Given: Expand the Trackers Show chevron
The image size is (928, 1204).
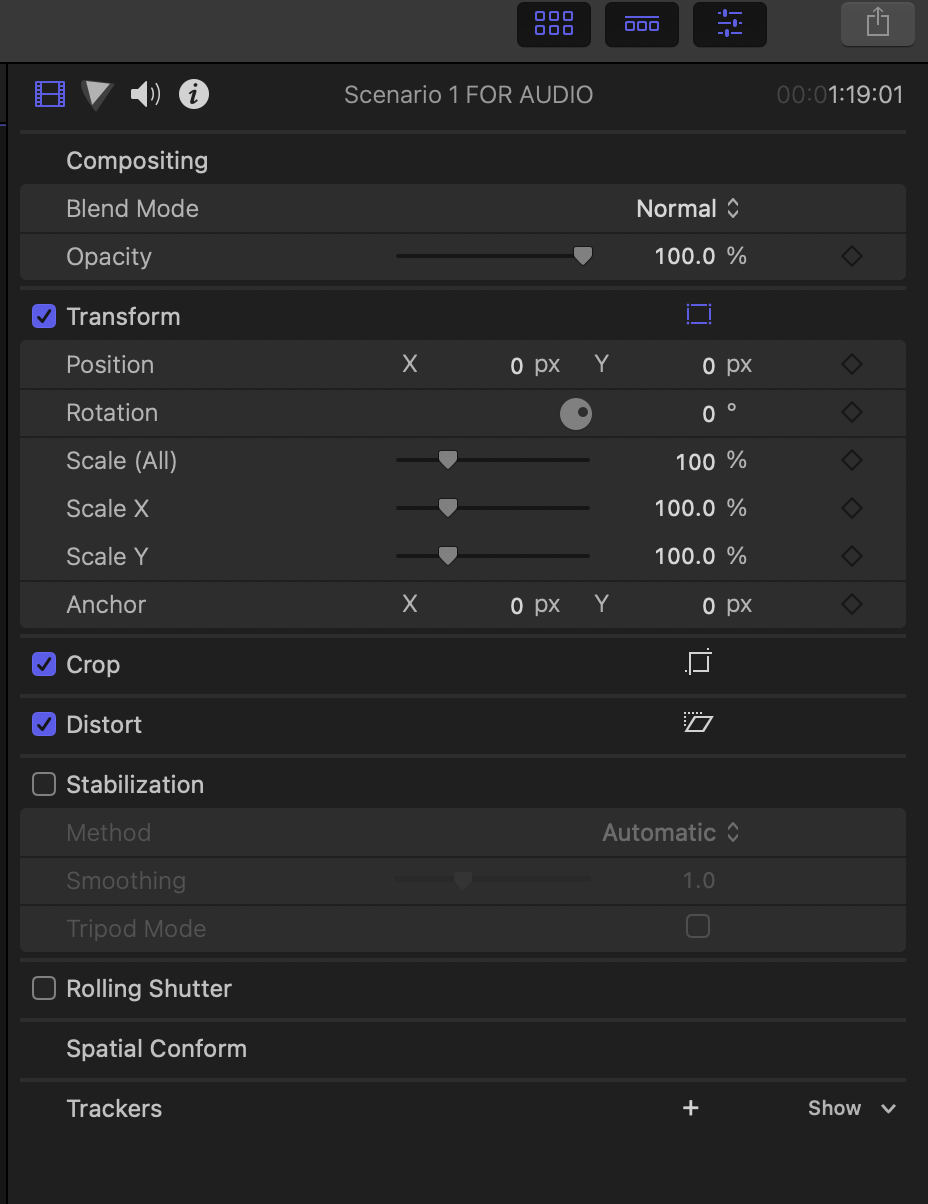Looking at the screenshot, I should coord(888,1109).
